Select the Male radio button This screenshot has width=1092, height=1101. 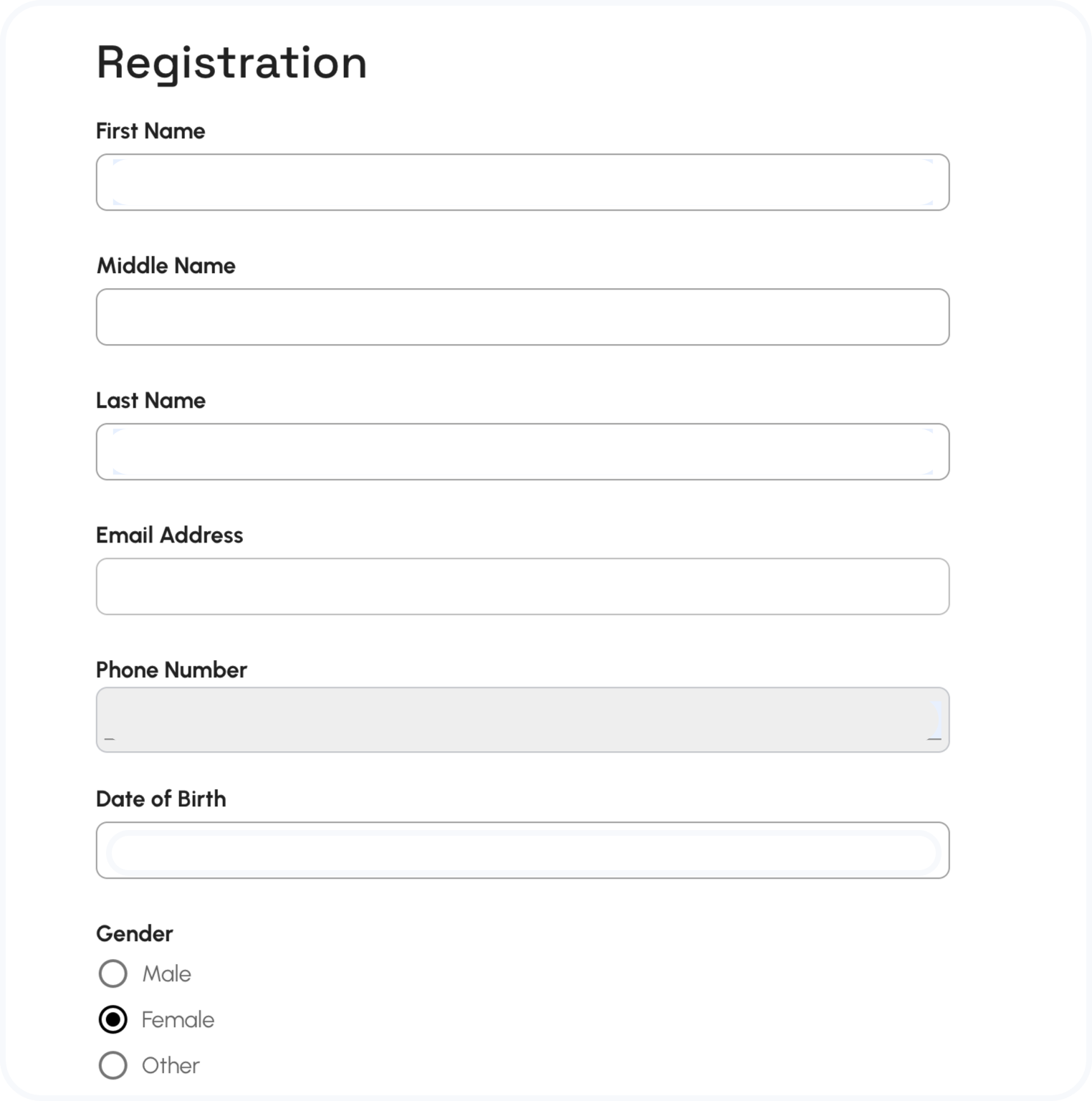click(x=113, y=973)
